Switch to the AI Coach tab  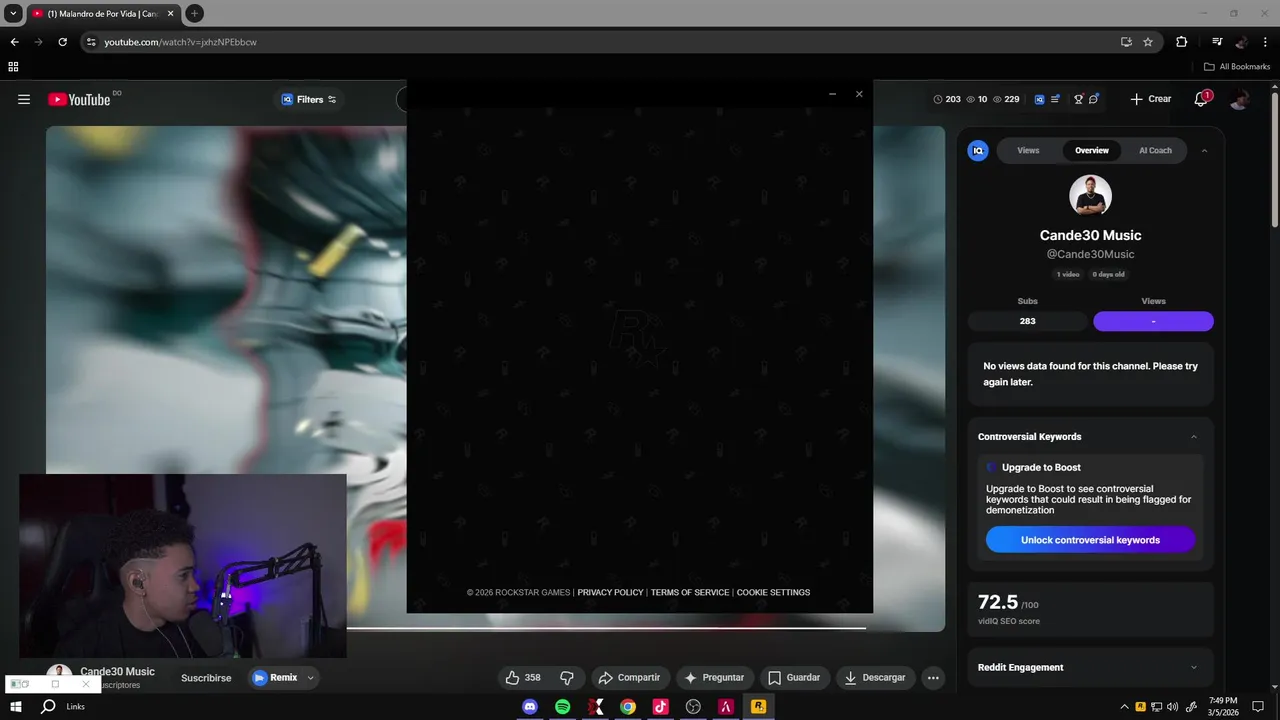click(1155, 150)
